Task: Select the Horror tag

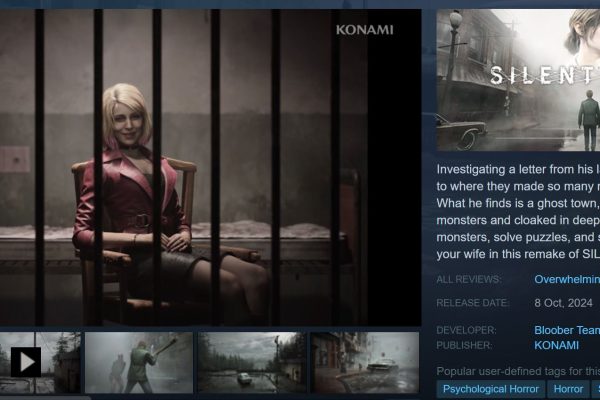Action: 568,389
